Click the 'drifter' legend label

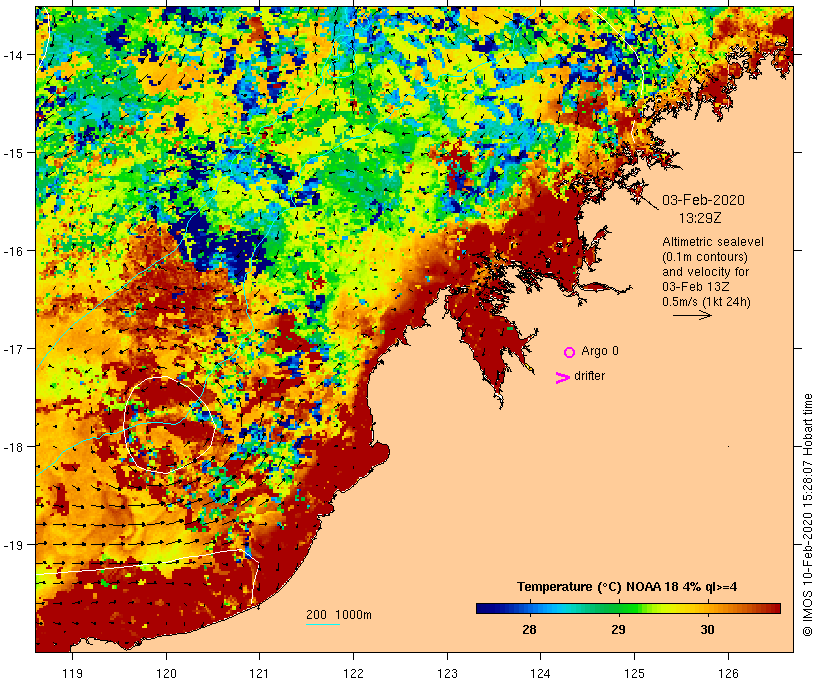589,376
